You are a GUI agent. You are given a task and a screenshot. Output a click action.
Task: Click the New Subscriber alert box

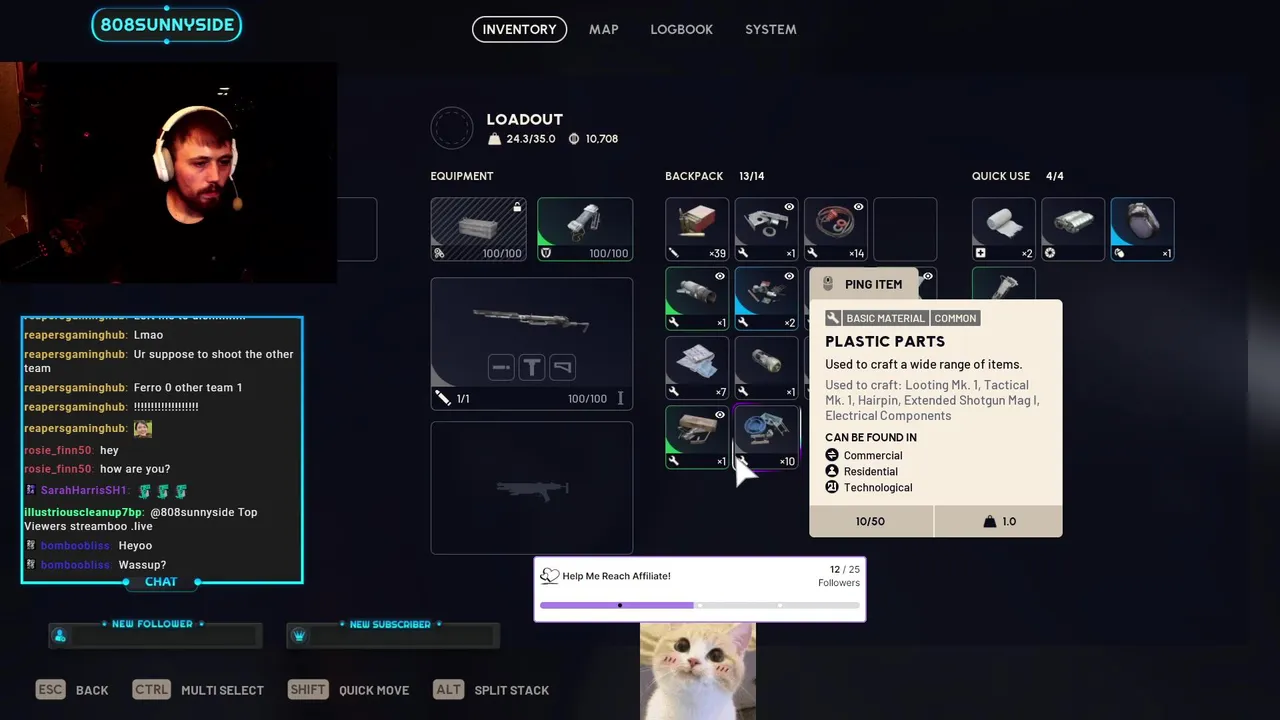click(x=392, y=635)
